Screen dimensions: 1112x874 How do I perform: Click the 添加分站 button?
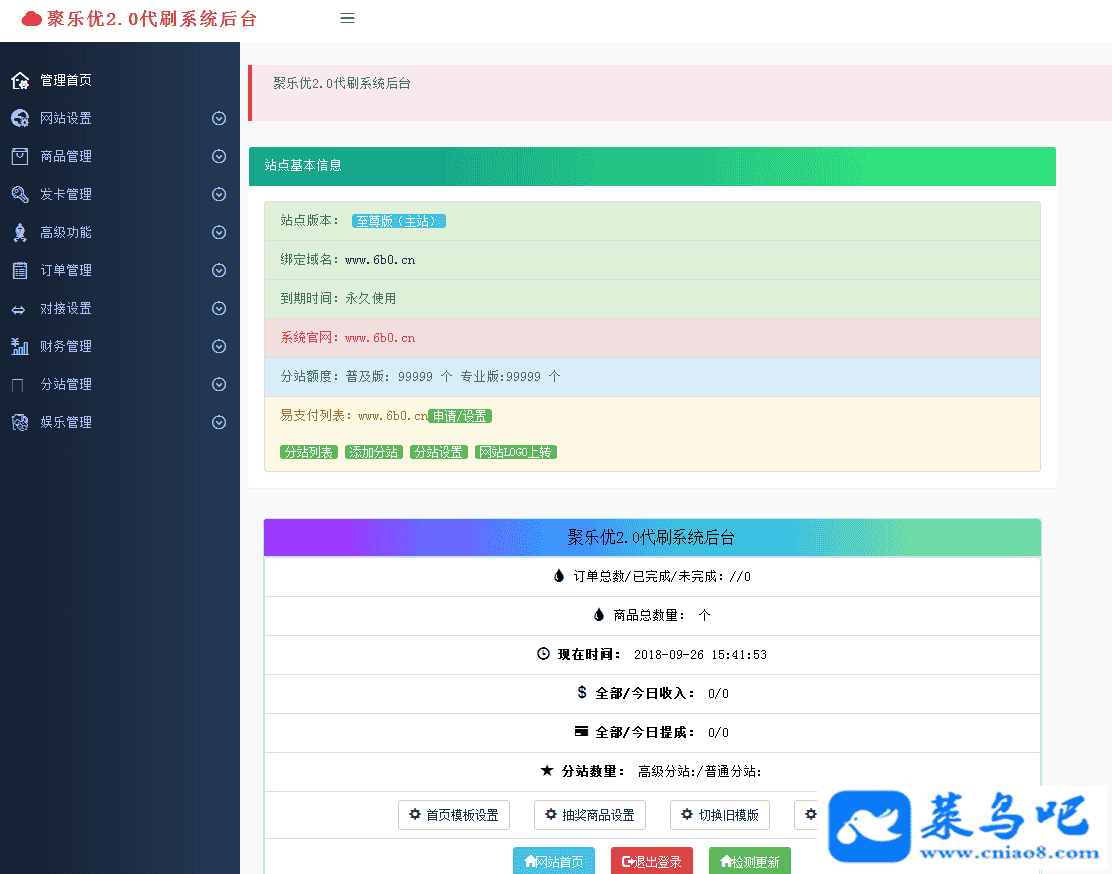coord(374,452)
